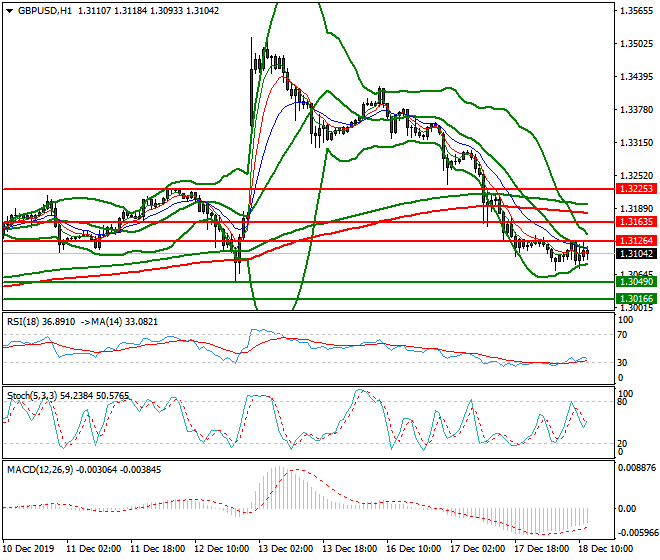
Task: Click the 13 Dec 02:00 time axis label
Action: tap(286, 549)
